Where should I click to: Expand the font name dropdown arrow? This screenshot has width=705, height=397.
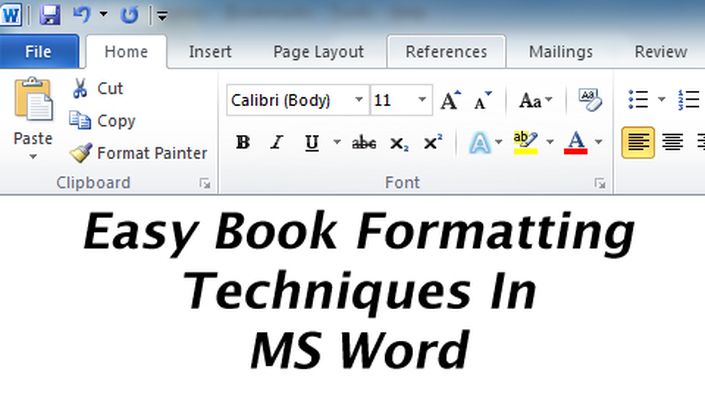[x=359, y=100]
